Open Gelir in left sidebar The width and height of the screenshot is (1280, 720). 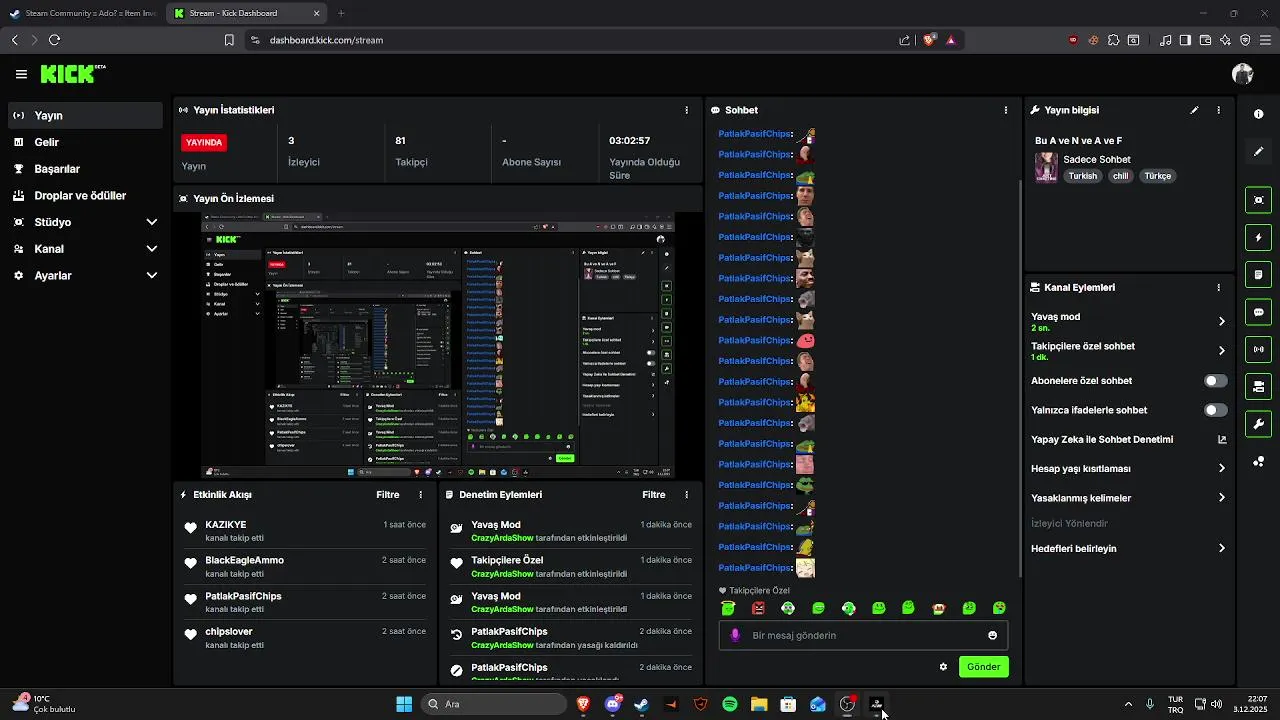click(x=85, y=142)
